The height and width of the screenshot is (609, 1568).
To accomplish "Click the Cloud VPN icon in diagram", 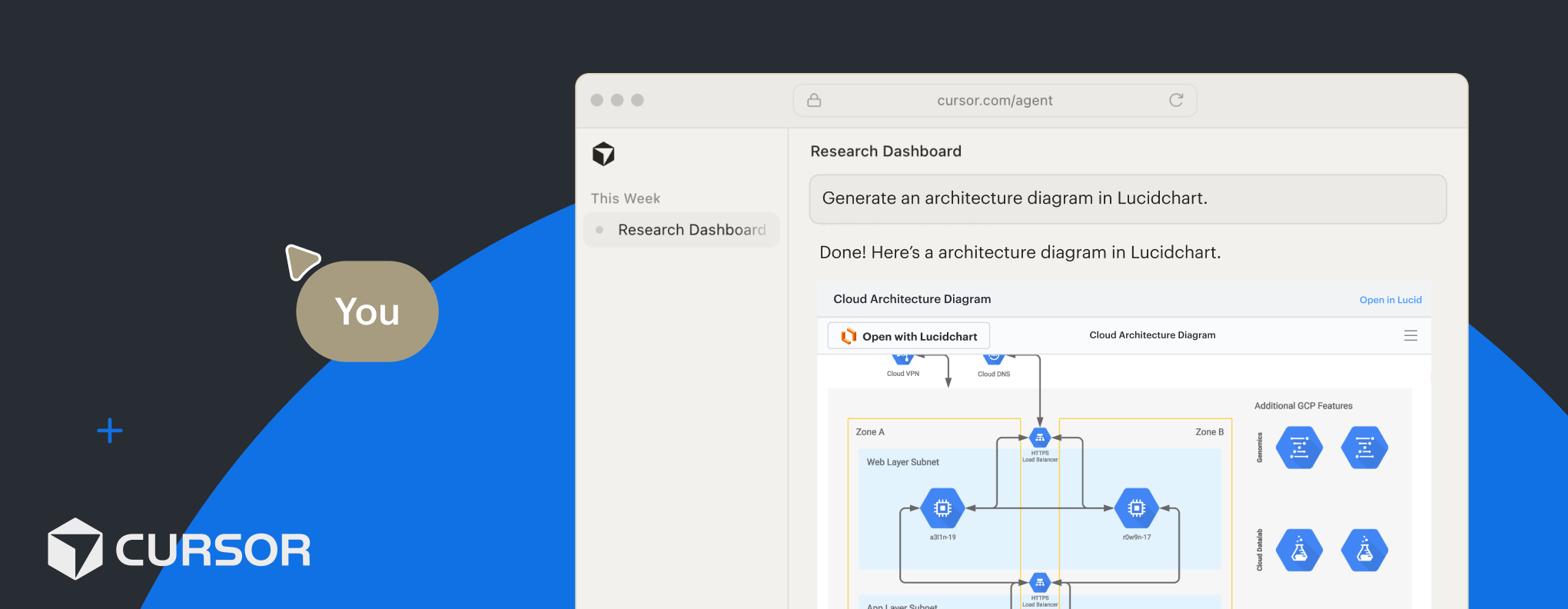I will tap(903, 358).
